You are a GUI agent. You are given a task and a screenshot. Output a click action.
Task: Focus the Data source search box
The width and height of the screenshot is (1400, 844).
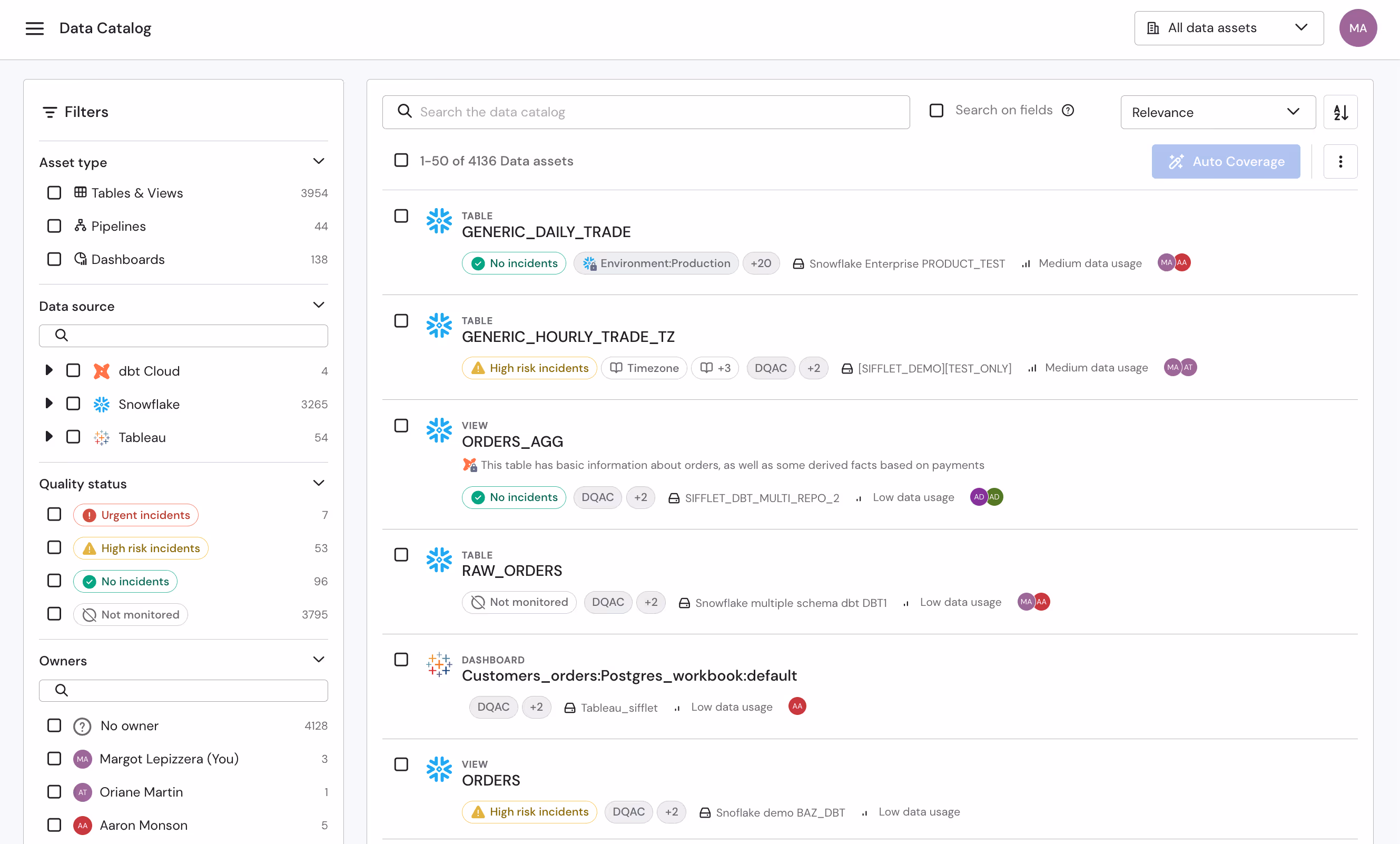click(183, 335)
